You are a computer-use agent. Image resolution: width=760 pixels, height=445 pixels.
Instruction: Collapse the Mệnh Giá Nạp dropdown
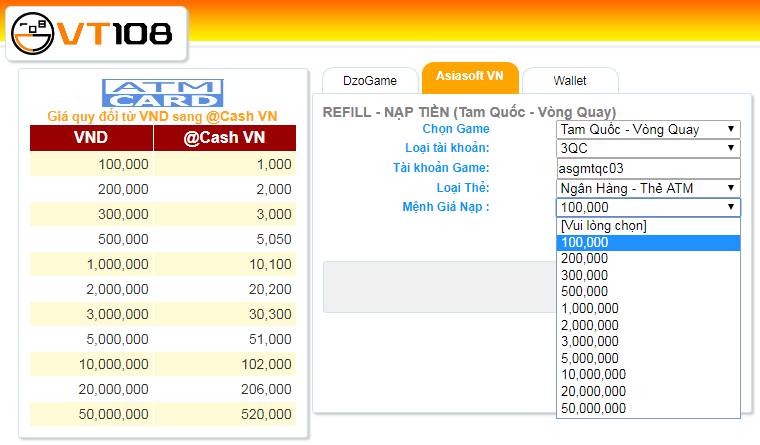648,207
